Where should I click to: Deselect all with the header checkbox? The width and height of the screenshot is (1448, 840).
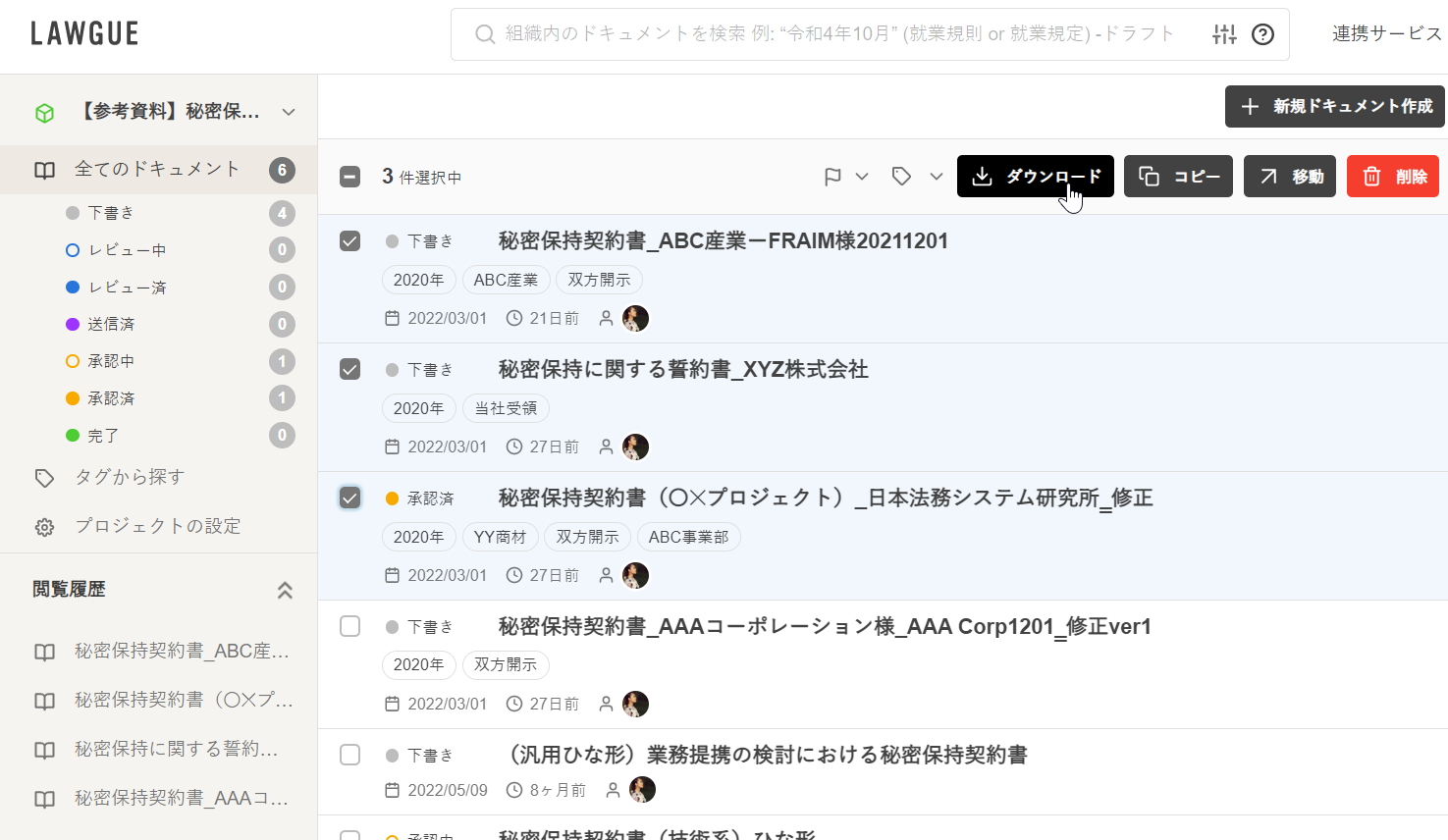(349, 177)
